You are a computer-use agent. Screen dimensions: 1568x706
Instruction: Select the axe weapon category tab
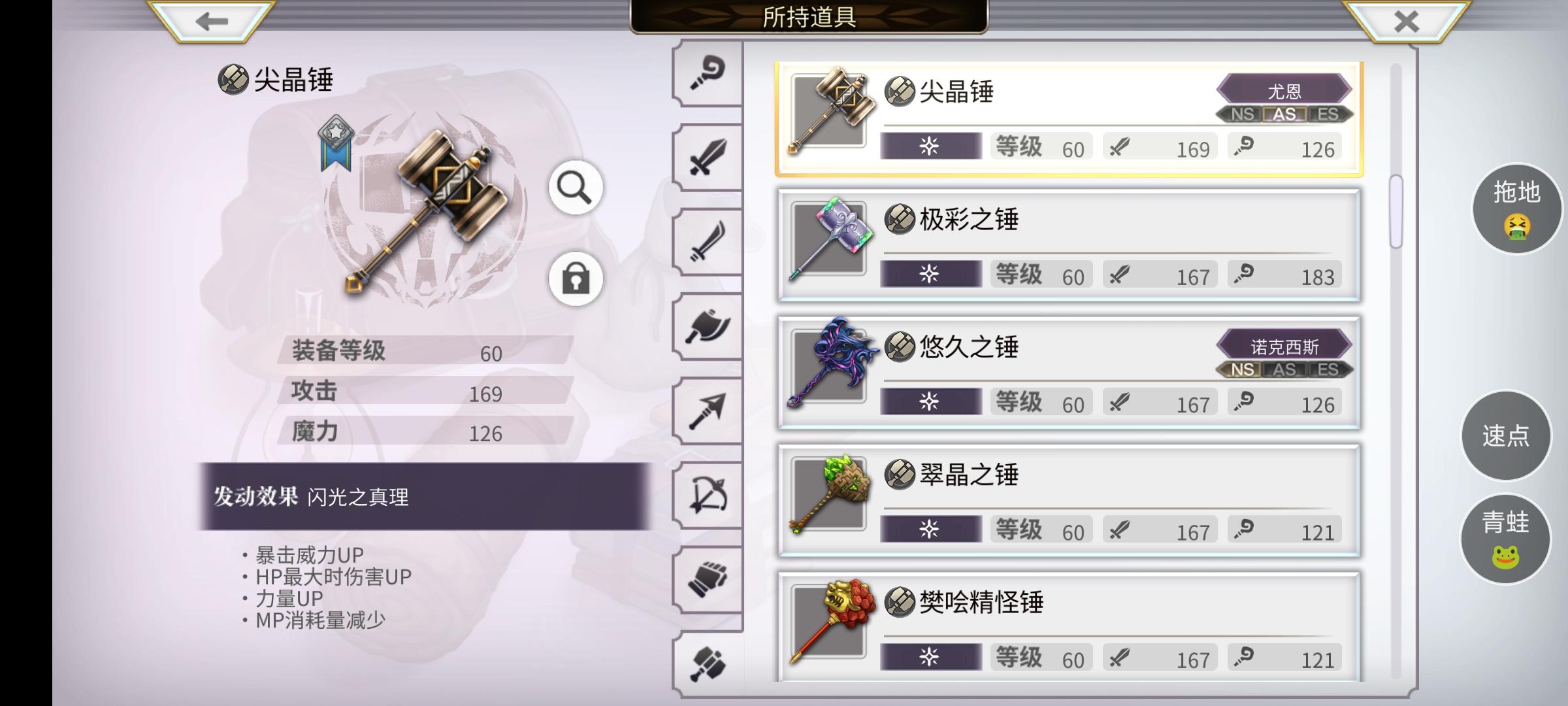tap(708, 327)
